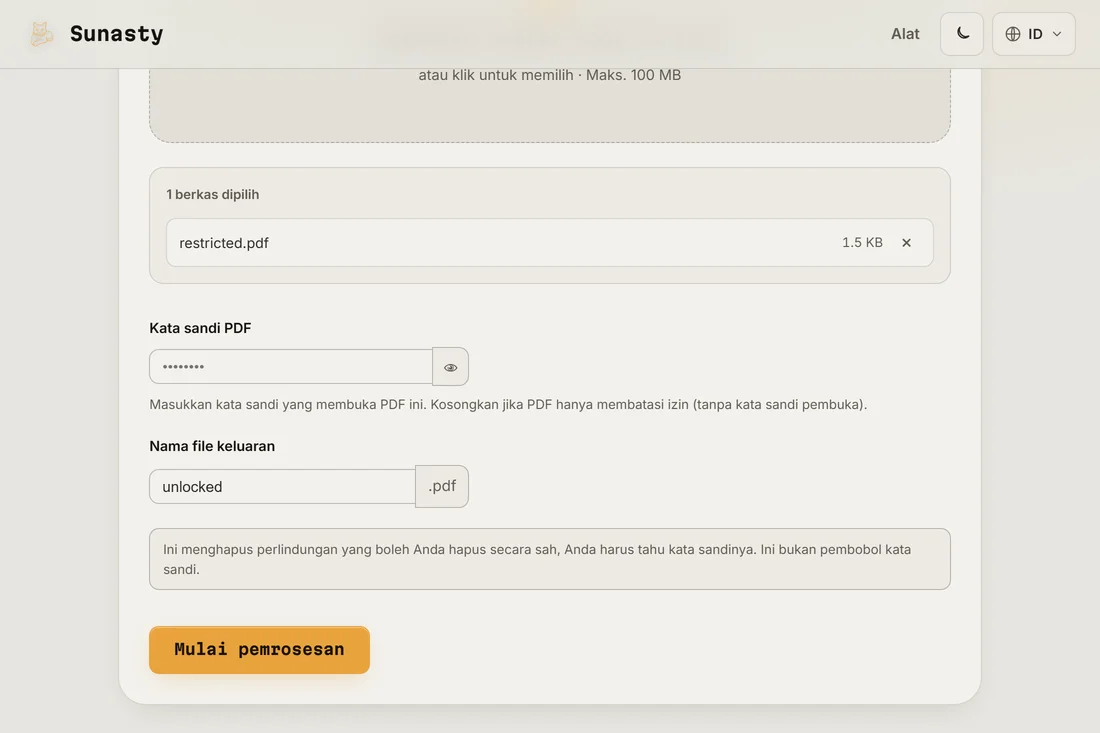Click the Kata sandi PDF label
Screen dimensions: 1100x733
tap(200, 328)
